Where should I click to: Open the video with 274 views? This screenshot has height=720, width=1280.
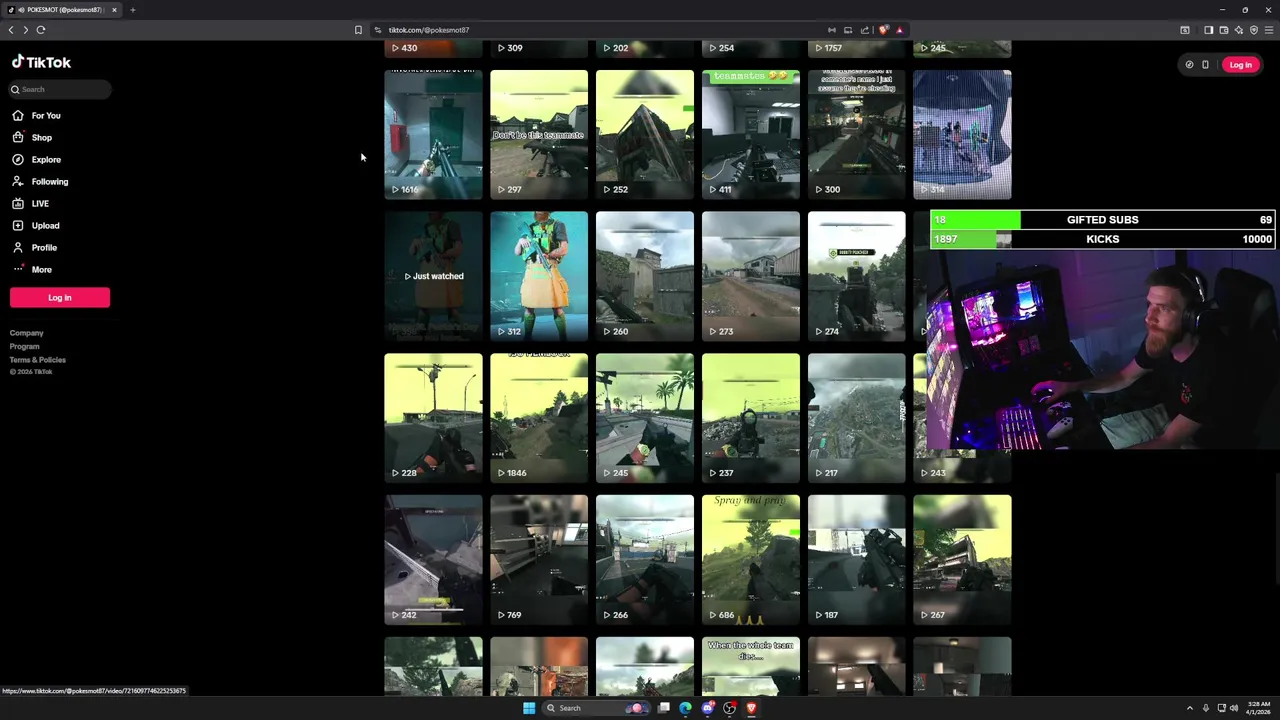857,276
